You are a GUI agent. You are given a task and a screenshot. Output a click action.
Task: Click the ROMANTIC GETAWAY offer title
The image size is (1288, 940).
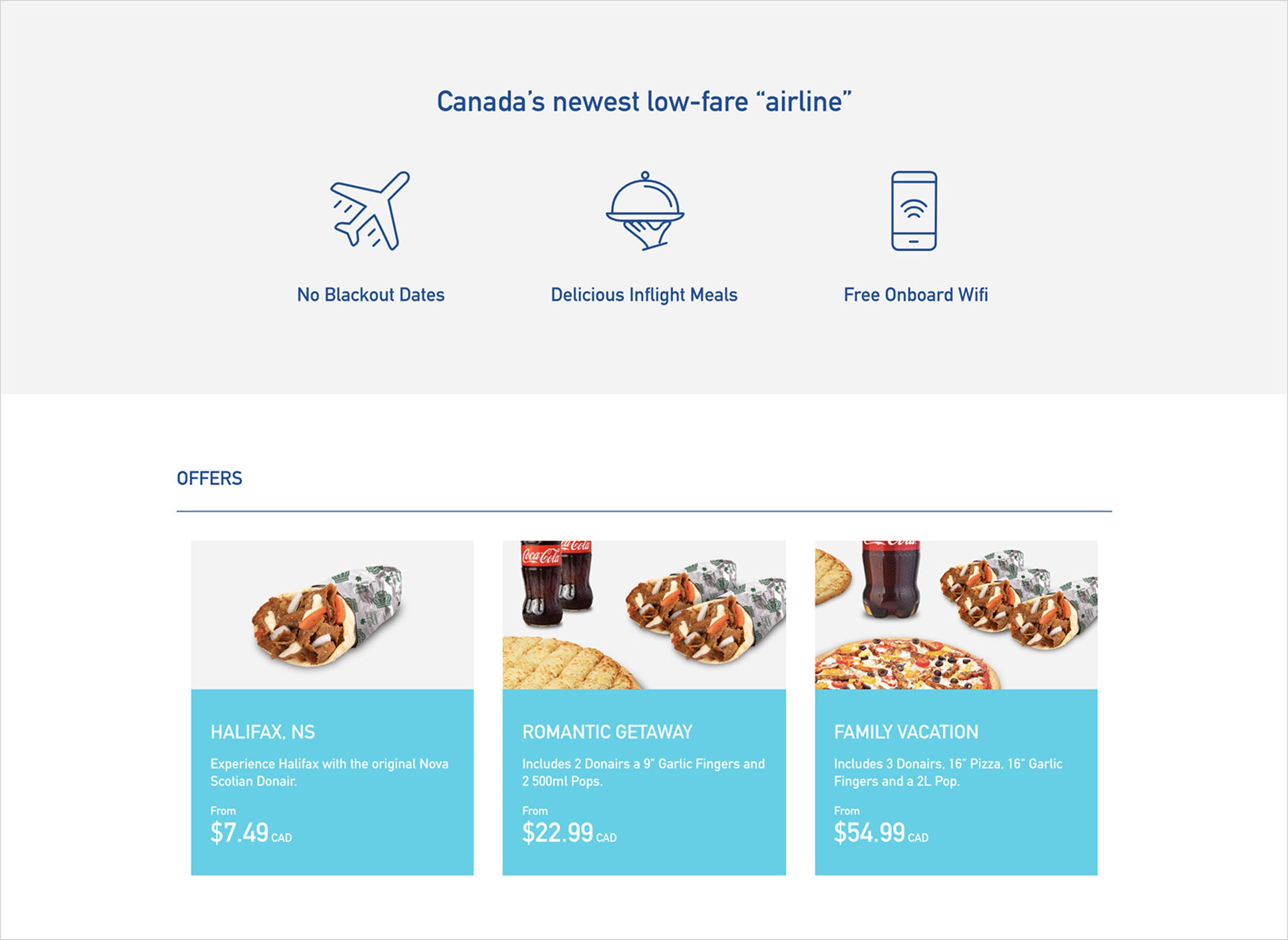607,732
